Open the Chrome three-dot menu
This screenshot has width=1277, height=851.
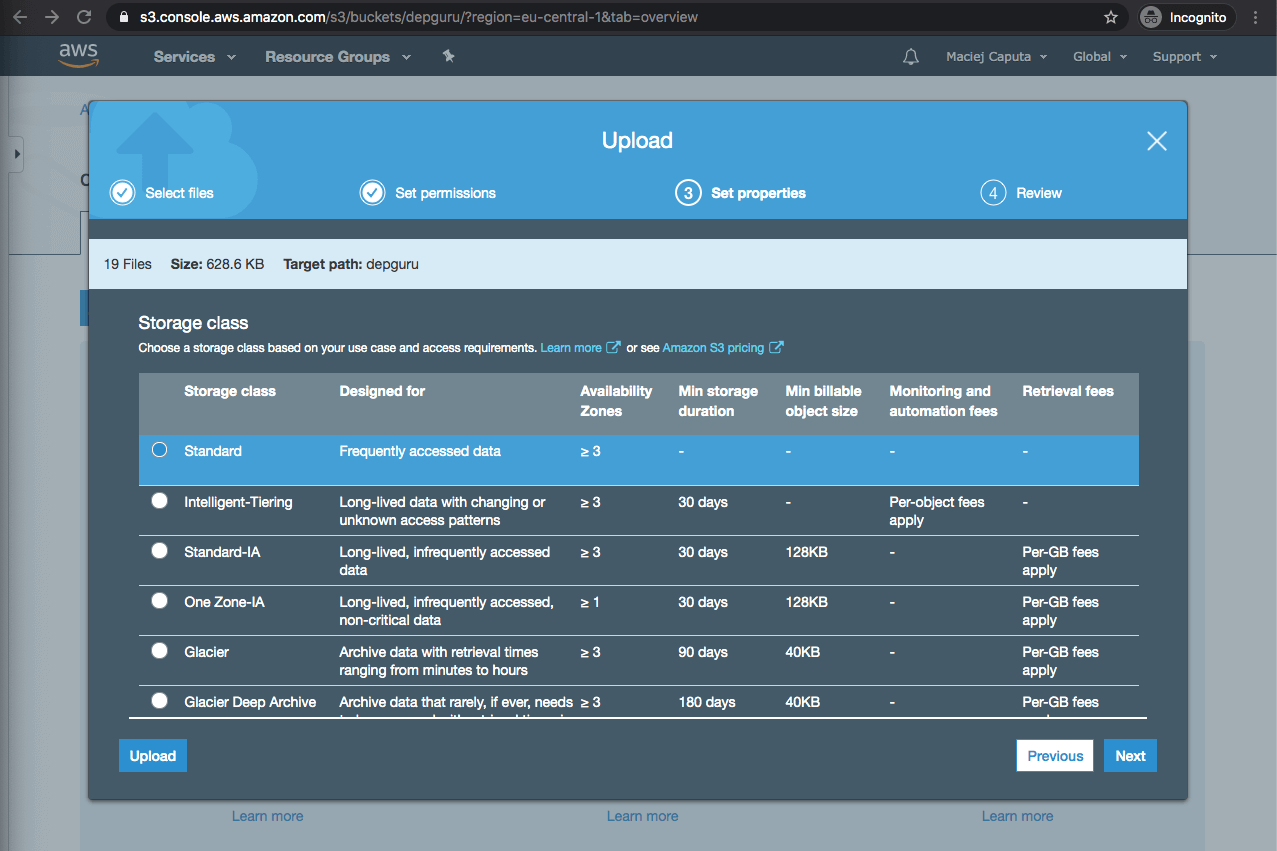click(x=1256, y=17)
